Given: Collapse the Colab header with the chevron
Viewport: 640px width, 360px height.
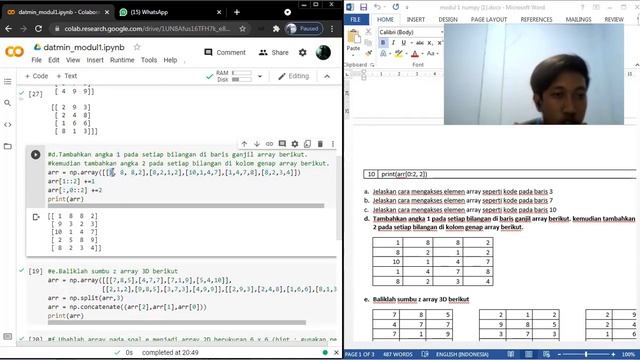Looking at the screenshot, I should (x=327, y=76).
